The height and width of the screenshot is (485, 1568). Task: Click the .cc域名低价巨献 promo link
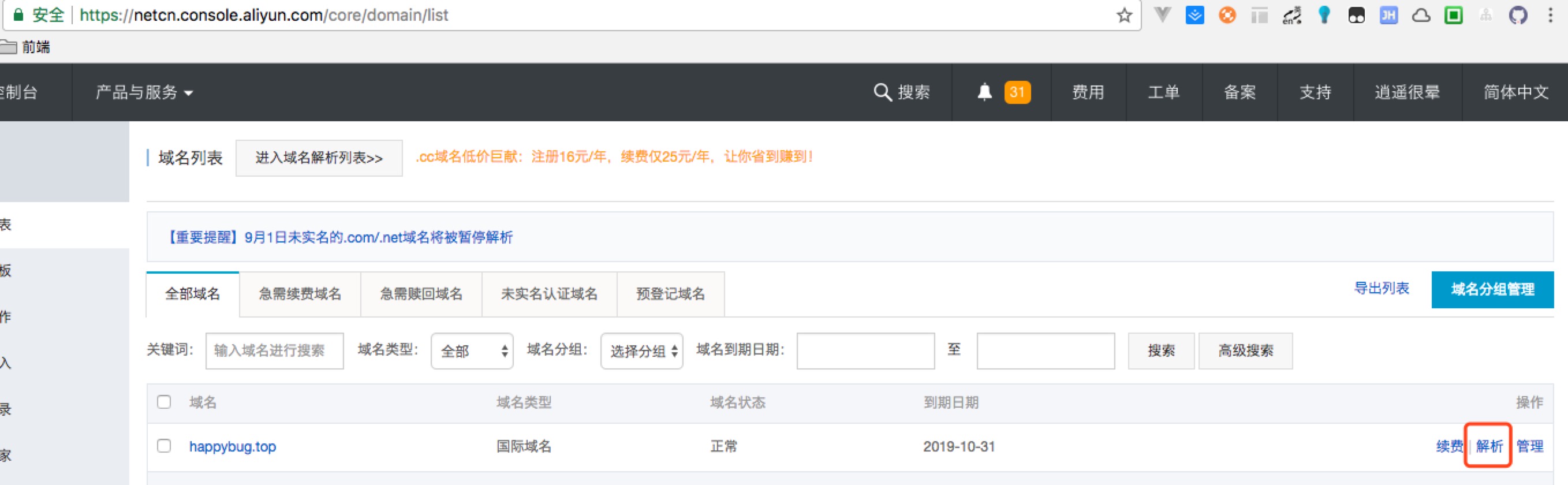(x=614, y=157)
